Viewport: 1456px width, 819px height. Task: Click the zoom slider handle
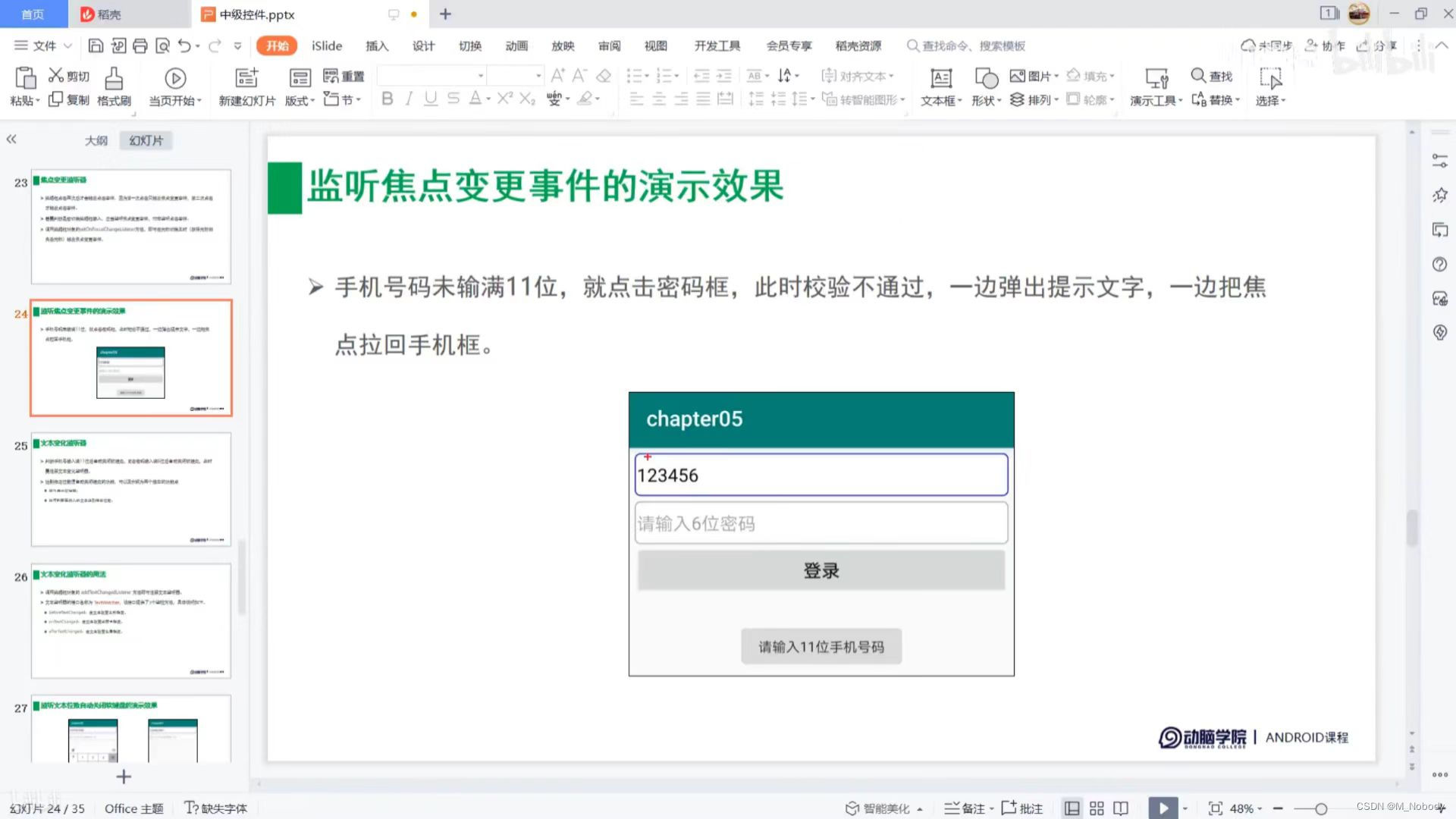tap(1321, 809)
